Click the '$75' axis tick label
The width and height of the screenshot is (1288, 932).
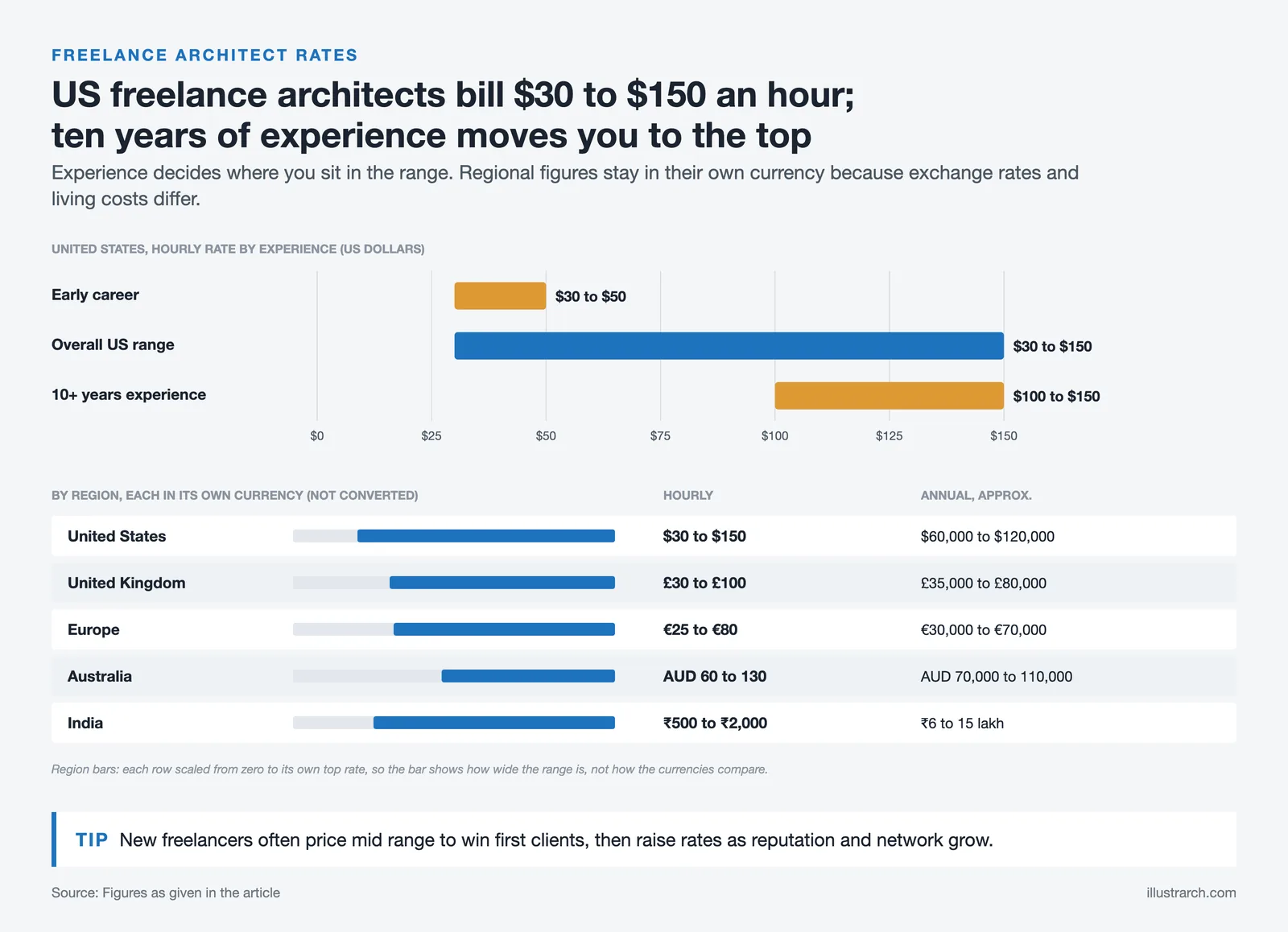(x=660, y=435)
